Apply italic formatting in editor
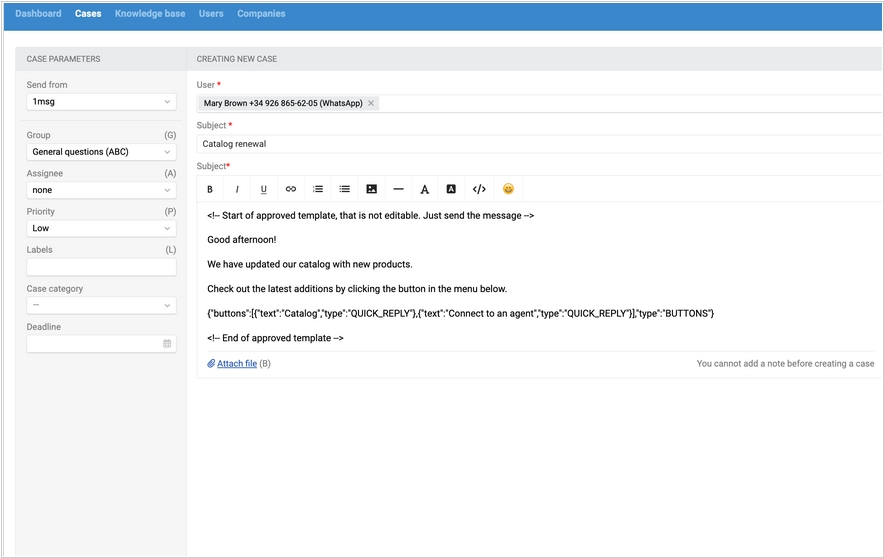This screenshot has width=884, height=558. pos(237,189)
